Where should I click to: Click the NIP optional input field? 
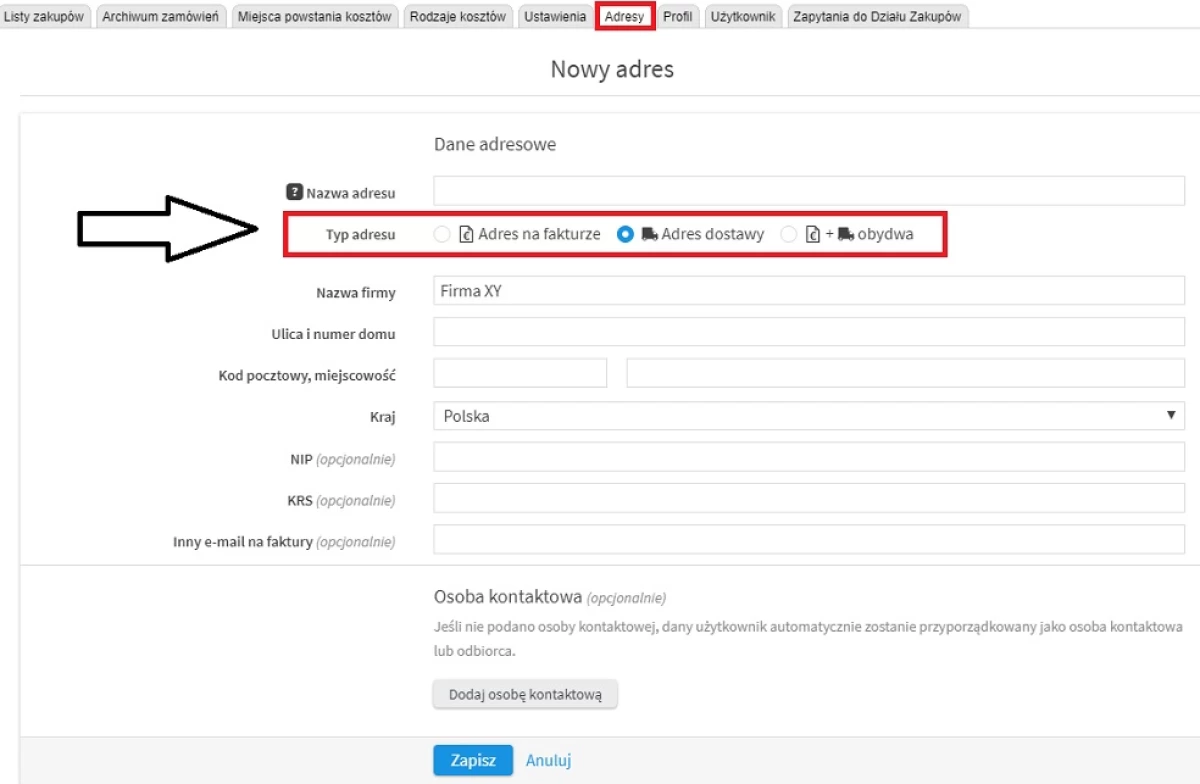coord(809,457)
